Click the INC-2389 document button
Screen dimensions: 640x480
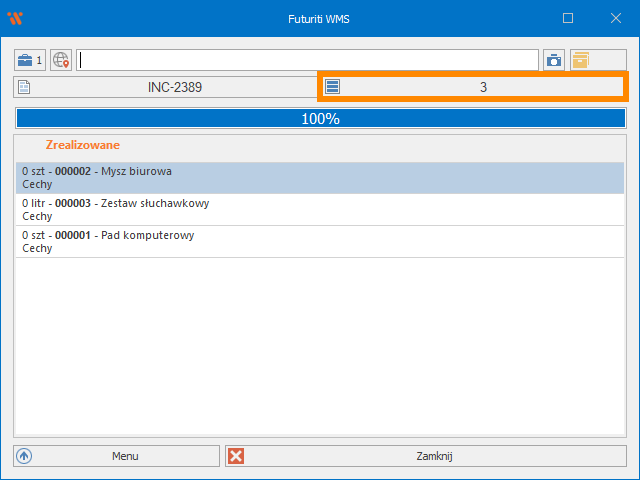pos(174,87)
